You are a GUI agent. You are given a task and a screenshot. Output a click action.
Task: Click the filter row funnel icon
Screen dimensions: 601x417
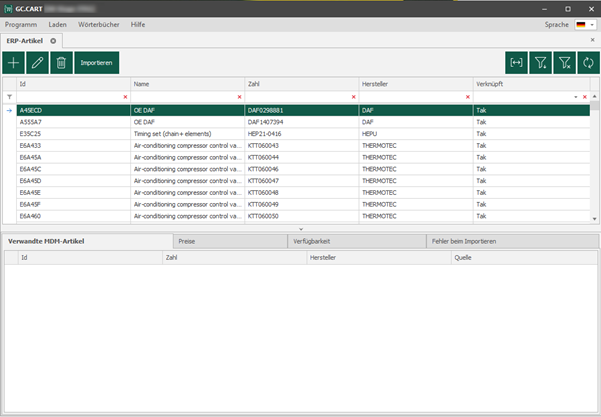[10, 97]
